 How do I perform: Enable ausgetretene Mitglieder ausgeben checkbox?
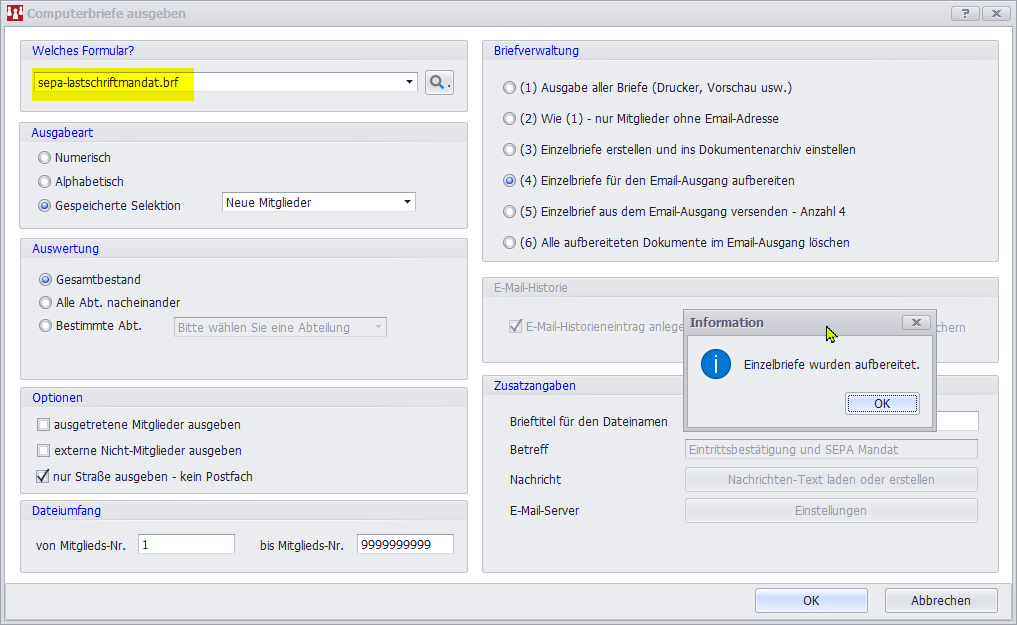(43, 425)
